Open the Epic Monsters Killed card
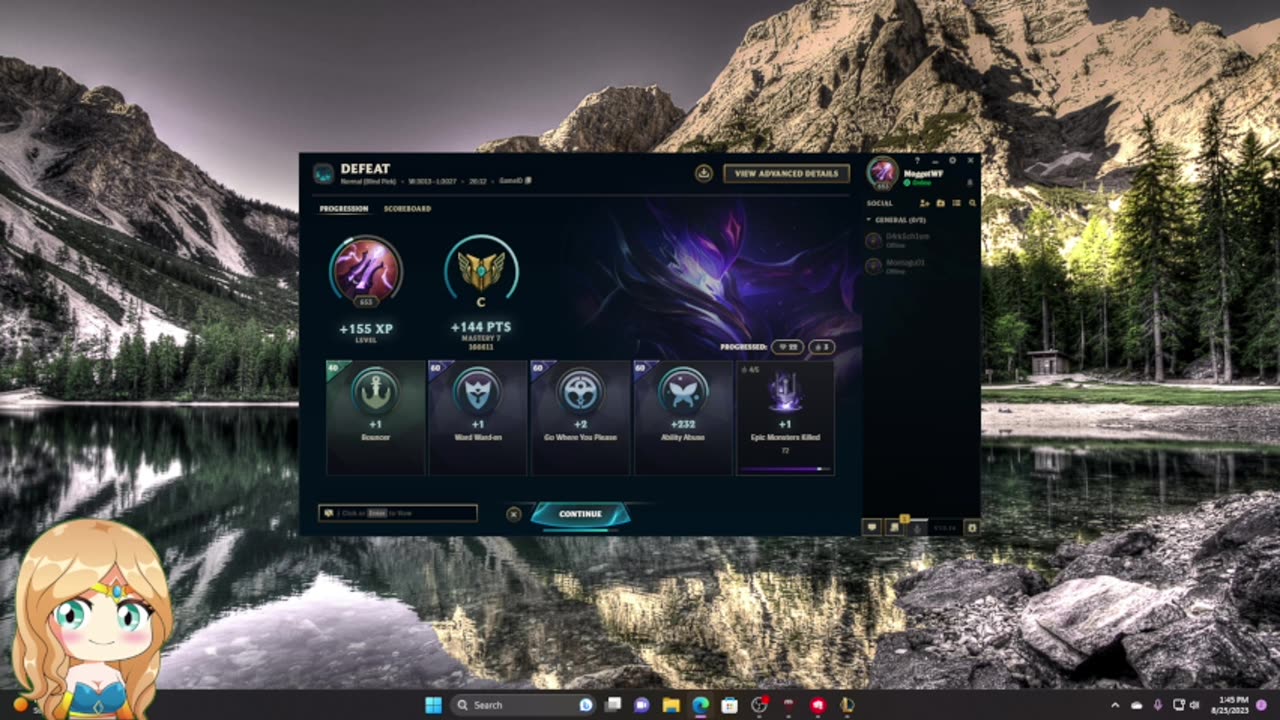This screenshot has width=1280, height=720. click(785, 417)
